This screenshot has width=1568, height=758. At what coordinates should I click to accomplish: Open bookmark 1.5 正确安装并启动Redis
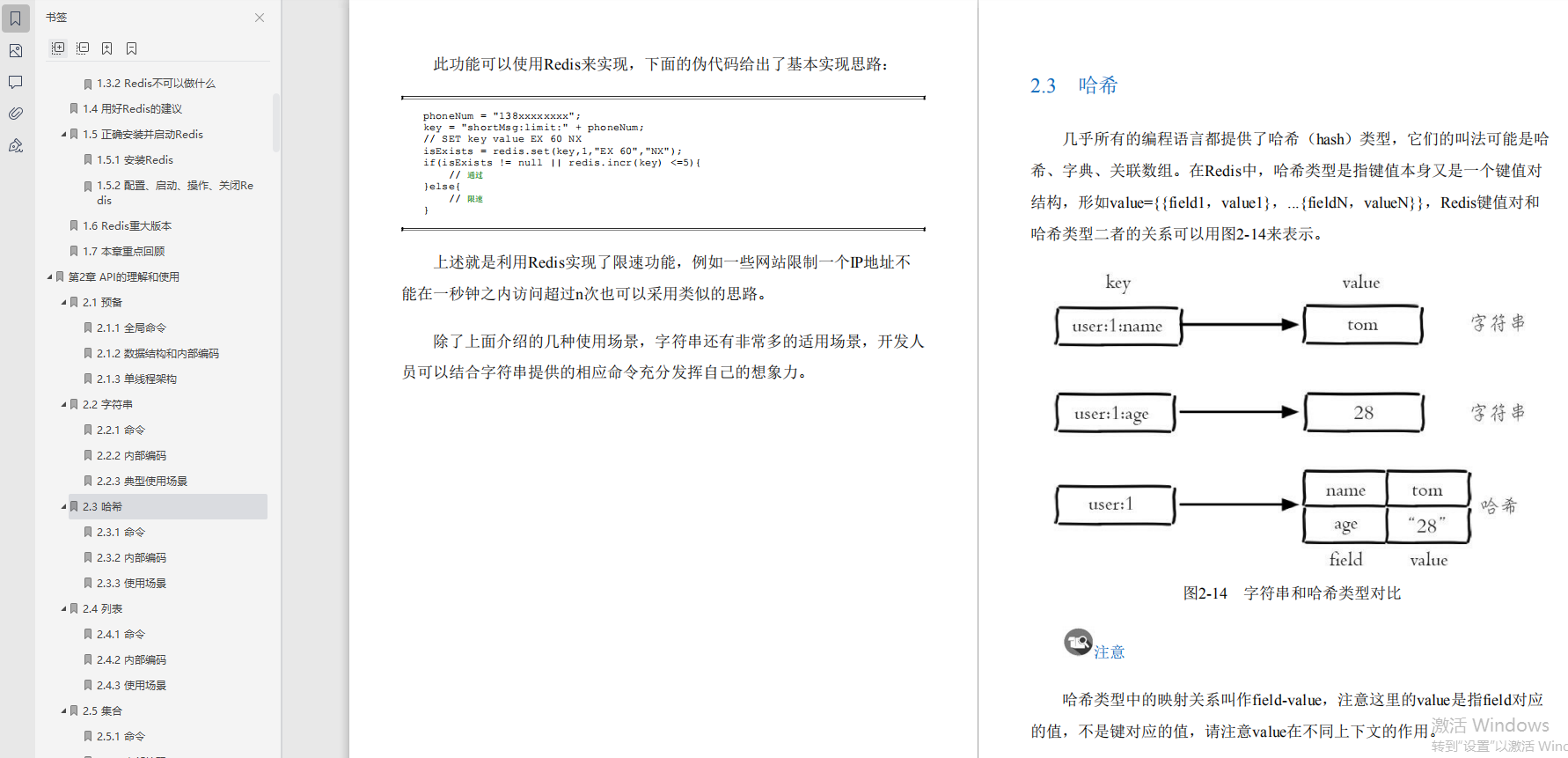(x=143, y=135)
